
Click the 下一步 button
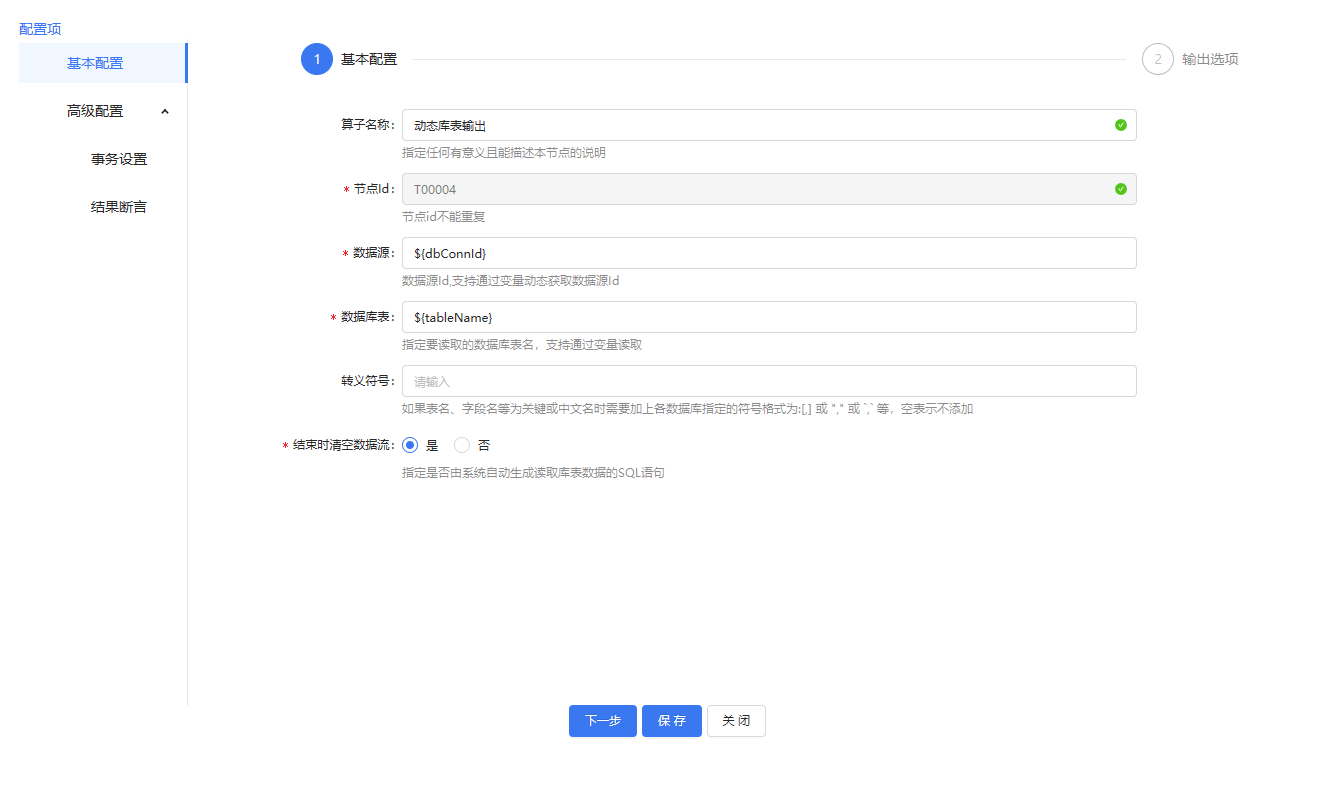coord(602,721)
